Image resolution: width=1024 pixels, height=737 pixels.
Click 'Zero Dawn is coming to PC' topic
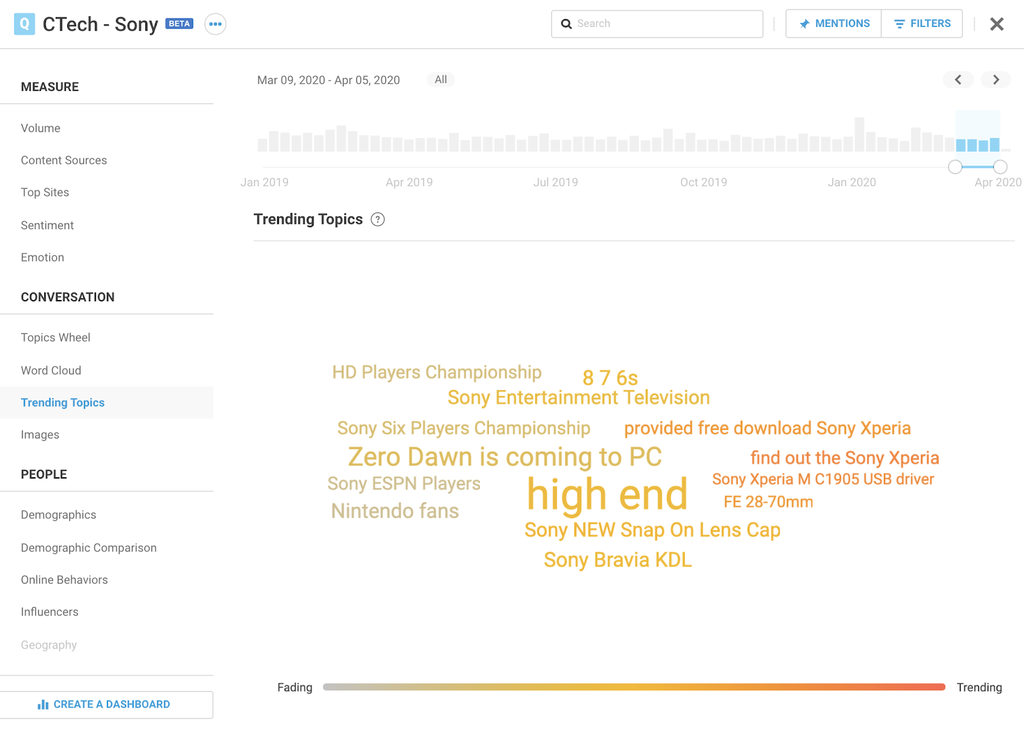pos(504,457)
